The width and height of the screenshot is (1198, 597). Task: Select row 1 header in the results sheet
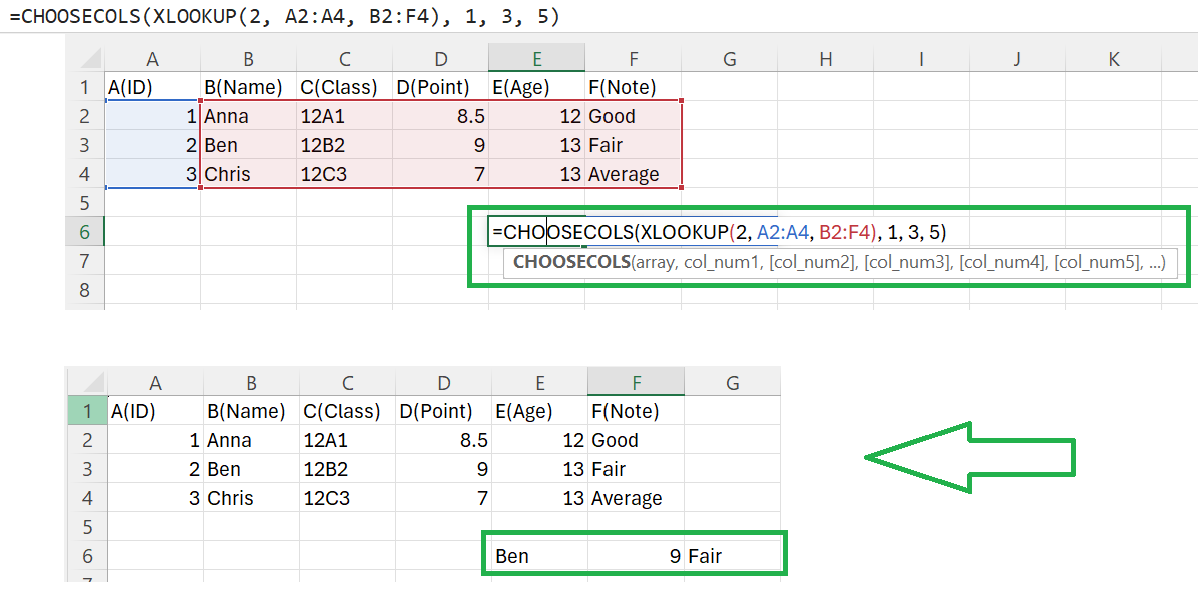coord(88,411)
